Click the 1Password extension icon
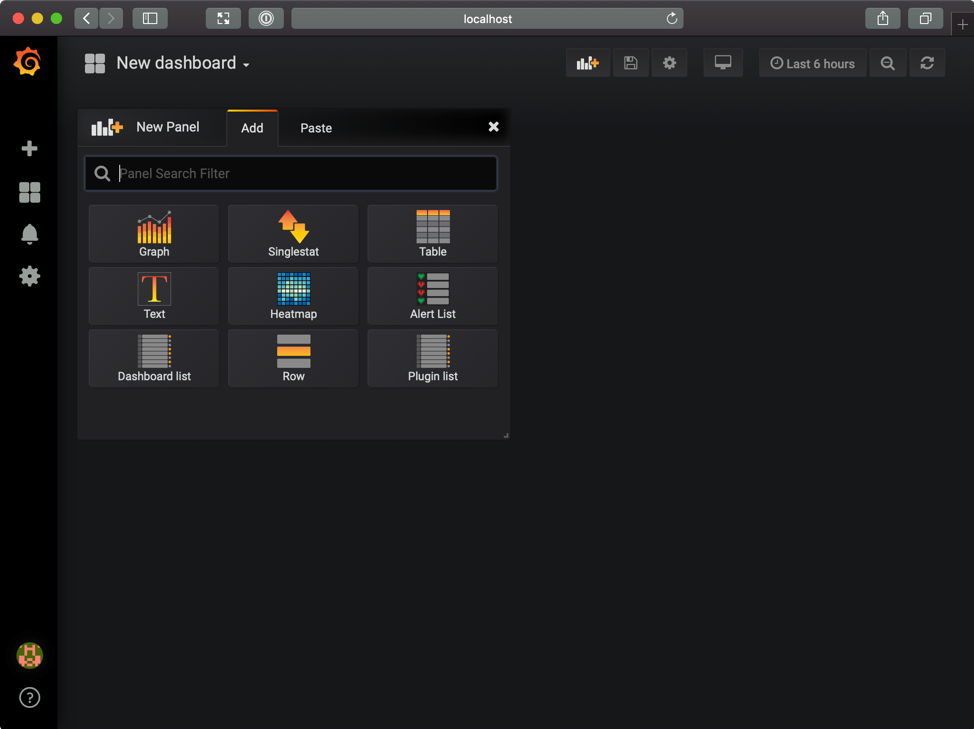The image size is (974, 729). pyautogui.click(x=266, y=19)
